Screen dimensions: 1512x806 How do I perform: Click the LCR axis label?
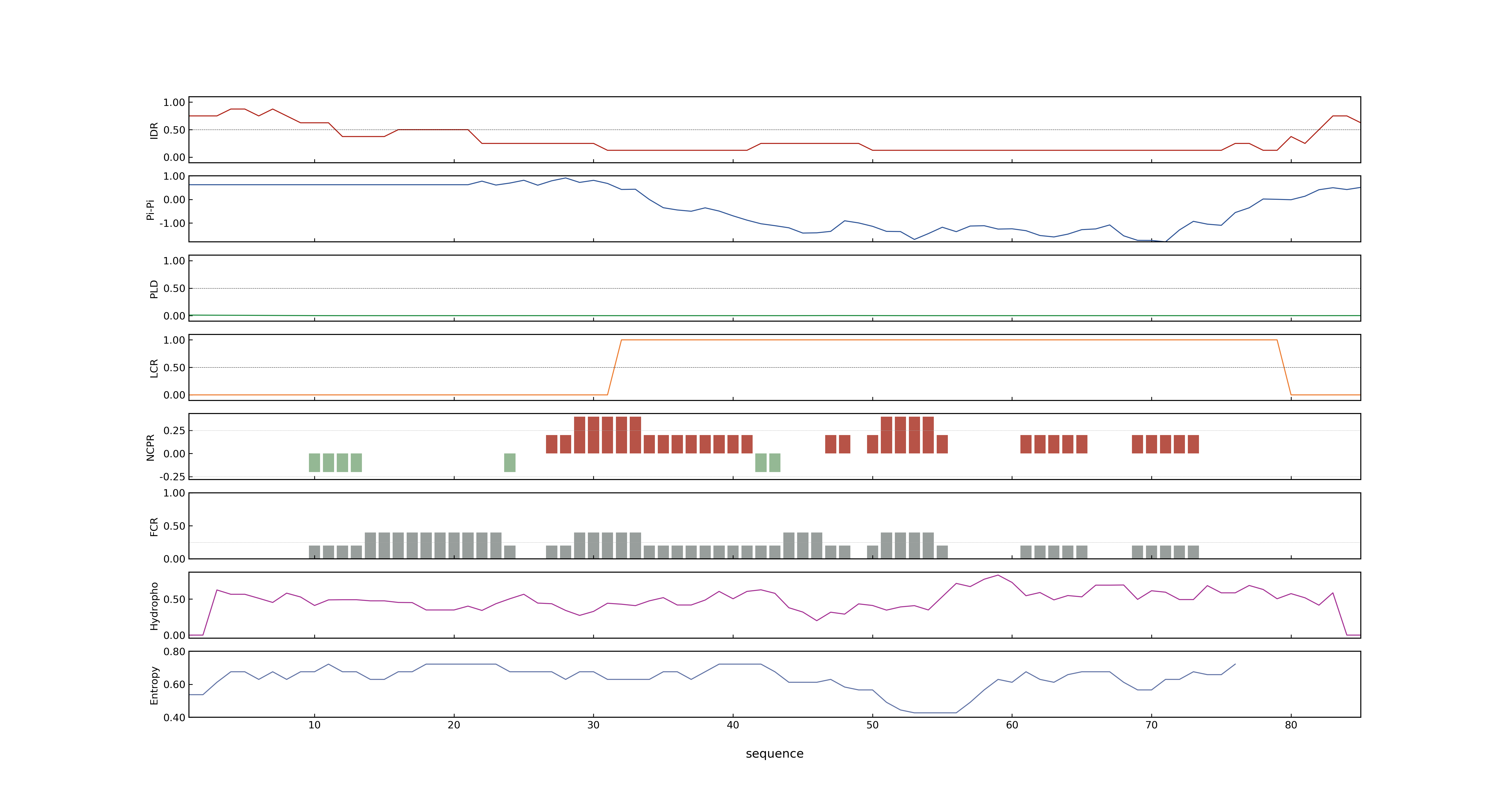click(154, 368)
